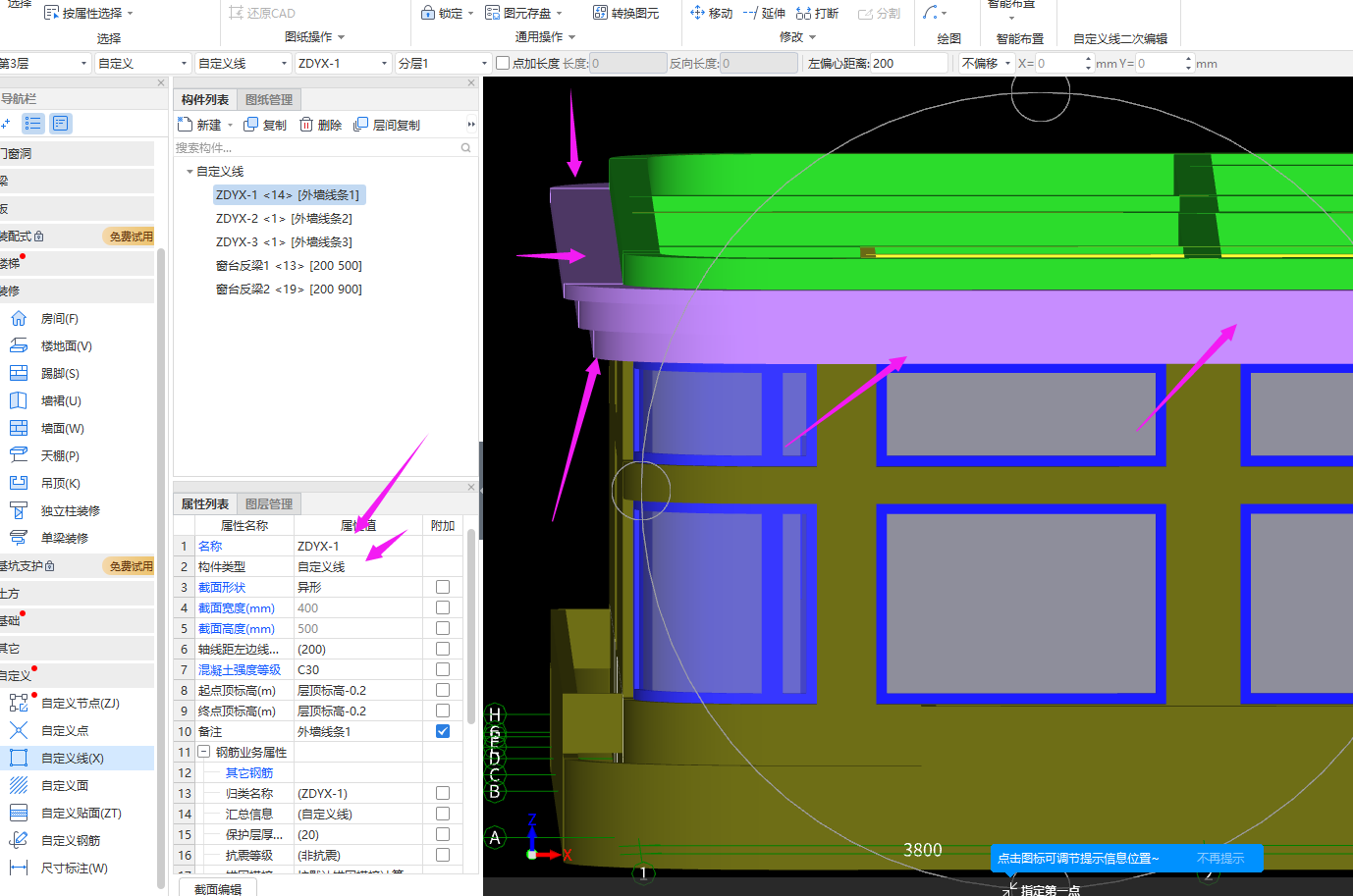
Task: Switch to the 图纸管理 tab
Action: click(269, 99)
